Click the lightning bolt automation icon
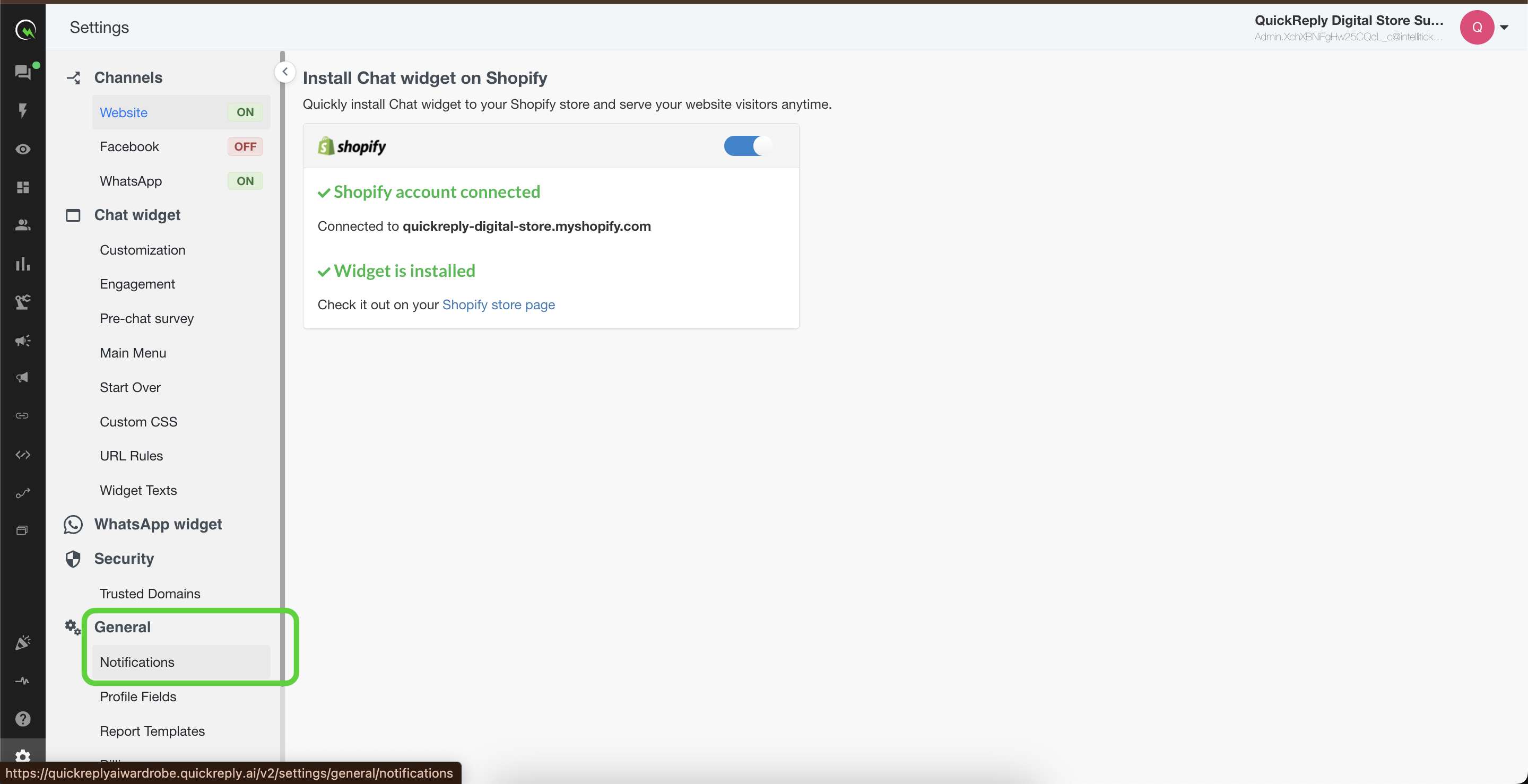Screen dimensions: 1528x784 (x=22, y=110)
